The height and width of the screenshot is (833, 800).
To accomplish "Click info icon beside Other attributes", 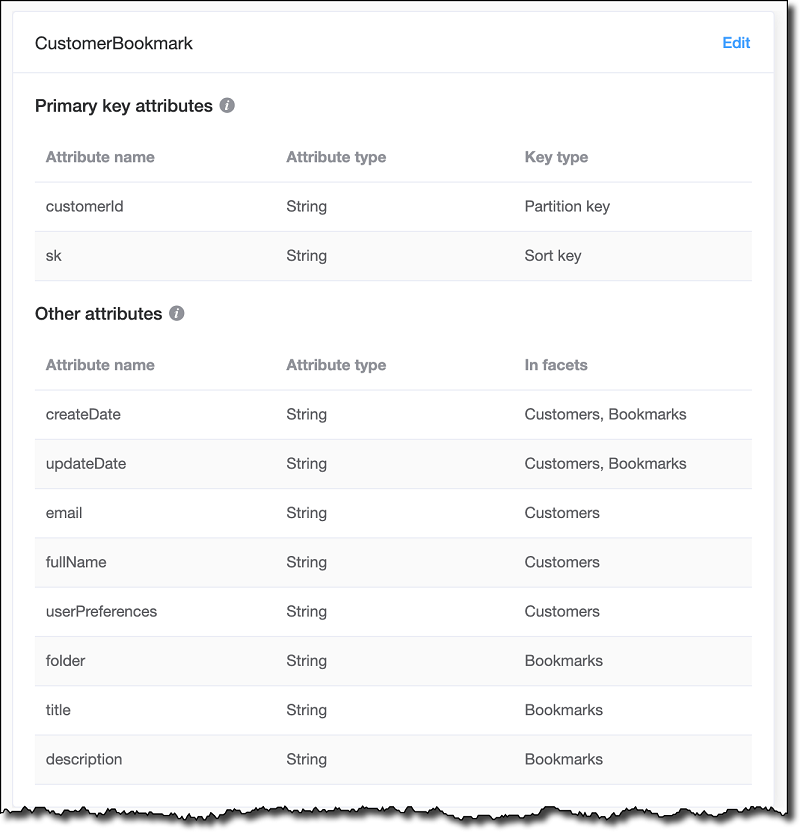I will pyautogui.click(x=177, y=313).
